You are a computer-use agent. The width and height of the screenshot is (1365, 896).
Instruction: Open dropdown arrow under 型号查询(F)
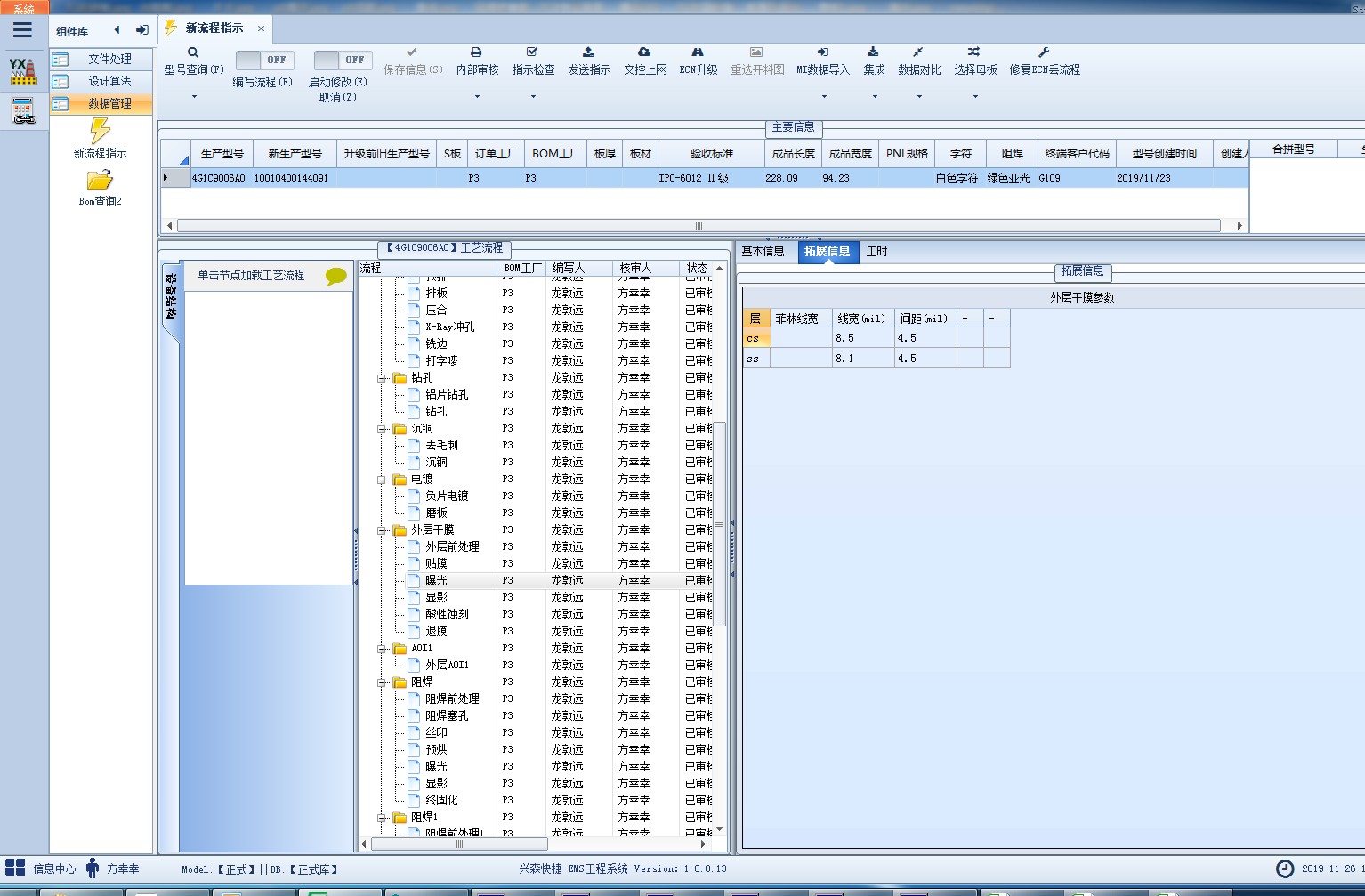194,97
